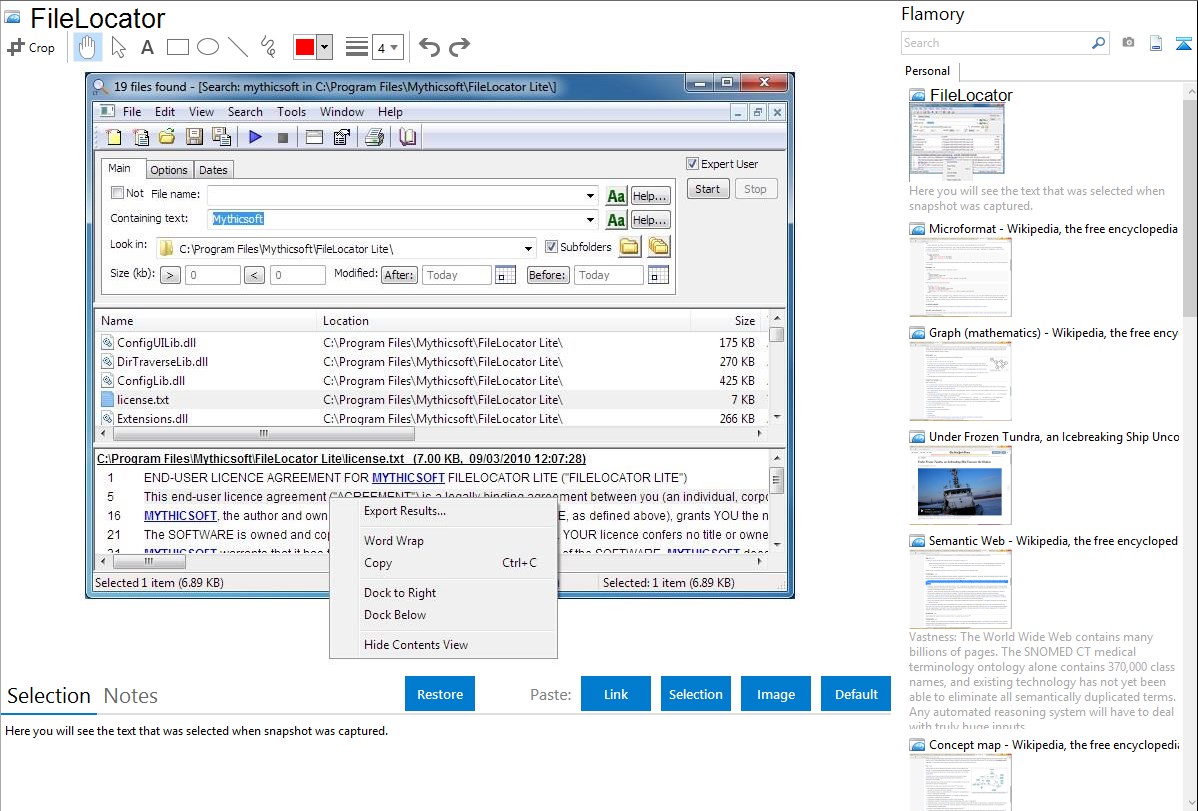Click the line style icon
1198x811 pixels.
356,47
